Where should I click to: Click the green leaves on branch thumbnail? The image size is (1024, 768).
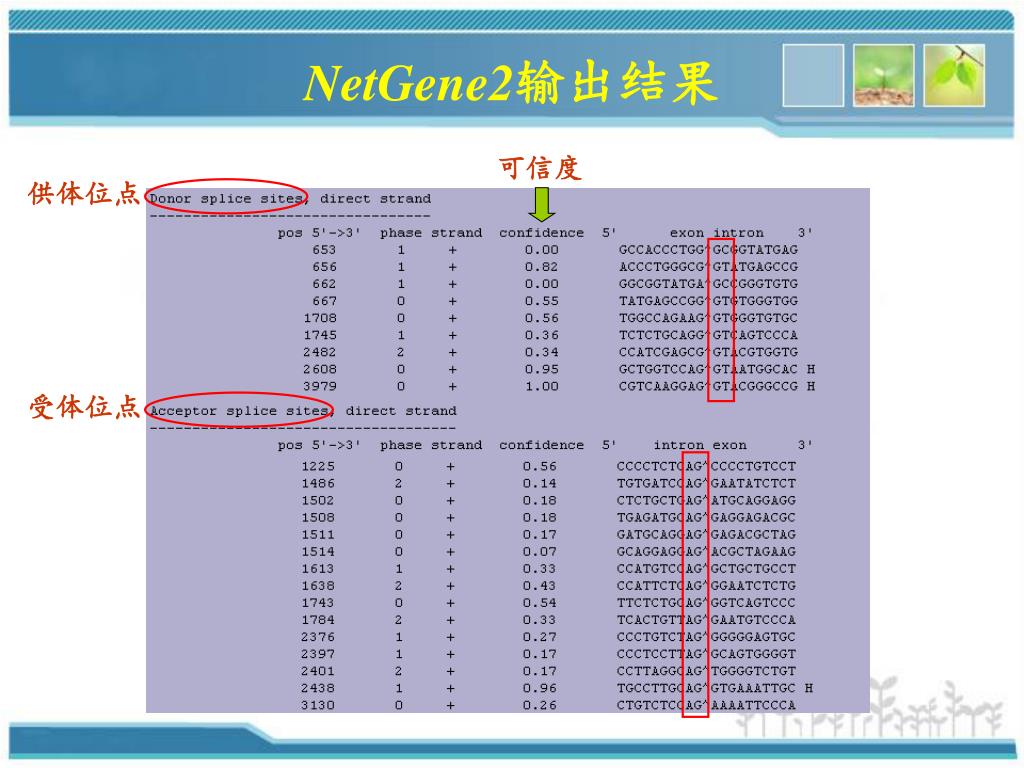tap(954, 75)
